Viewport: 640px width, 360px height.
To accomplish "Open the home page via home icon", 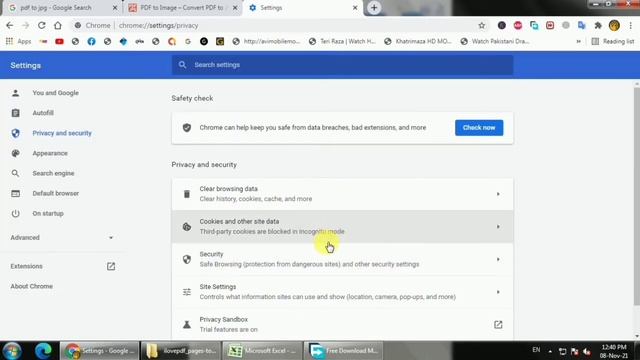I will pyautogui.click(x=58, y=25).
